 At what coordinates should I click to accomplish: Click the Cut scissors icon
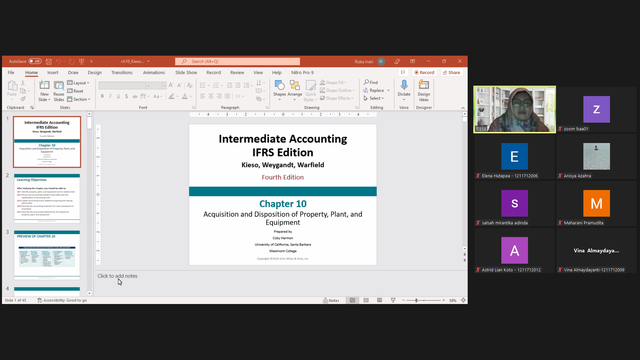[x=23, y=83]
